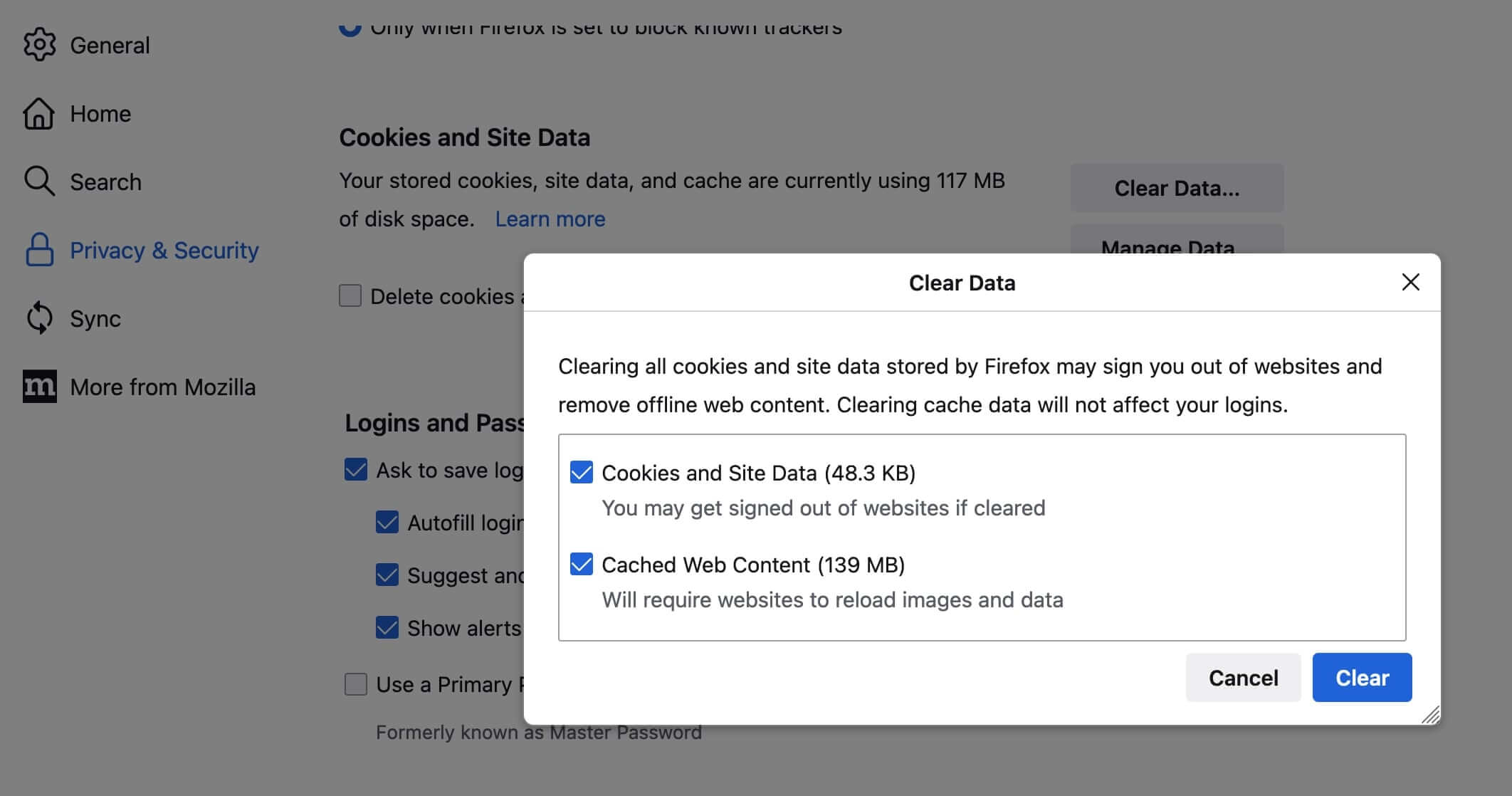
Task: Open the Sync settings section
Action: click(x=95, y=319)
